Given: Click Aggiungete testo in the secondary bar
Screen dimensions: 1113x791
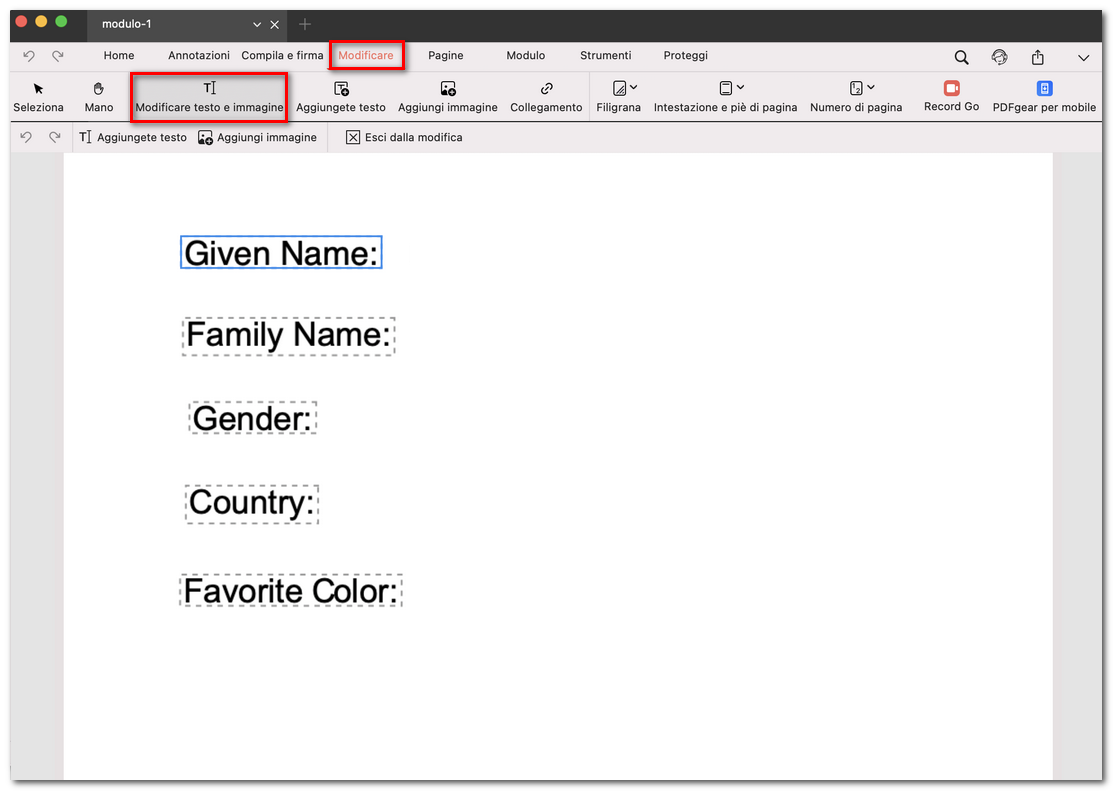Looking at the screenshot, I should pos(133,137).
